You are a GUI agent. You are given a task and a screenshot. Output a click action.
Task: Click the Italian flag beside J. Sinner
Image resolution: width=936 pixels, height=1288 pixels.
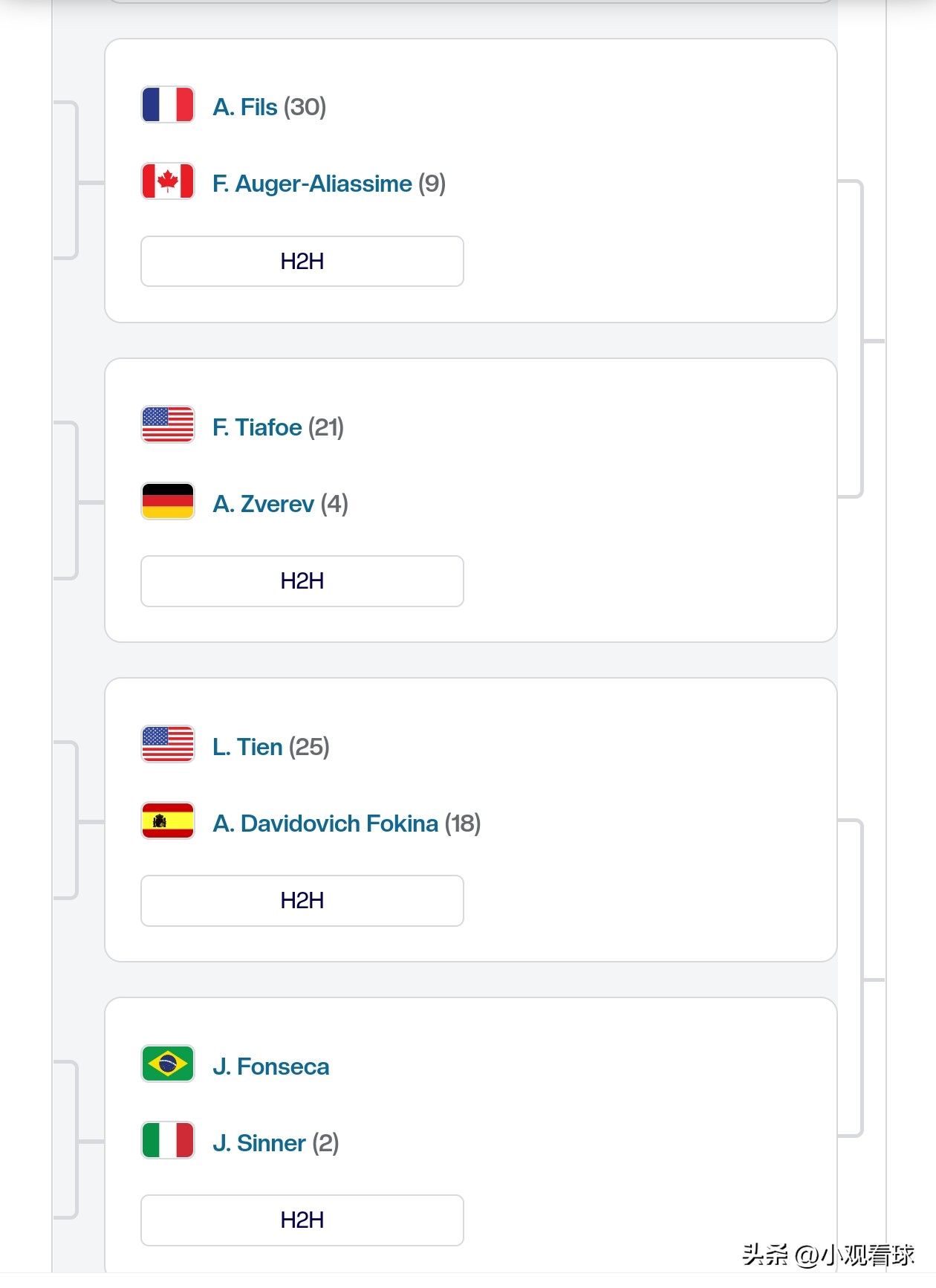click(x=168, y=1141)
